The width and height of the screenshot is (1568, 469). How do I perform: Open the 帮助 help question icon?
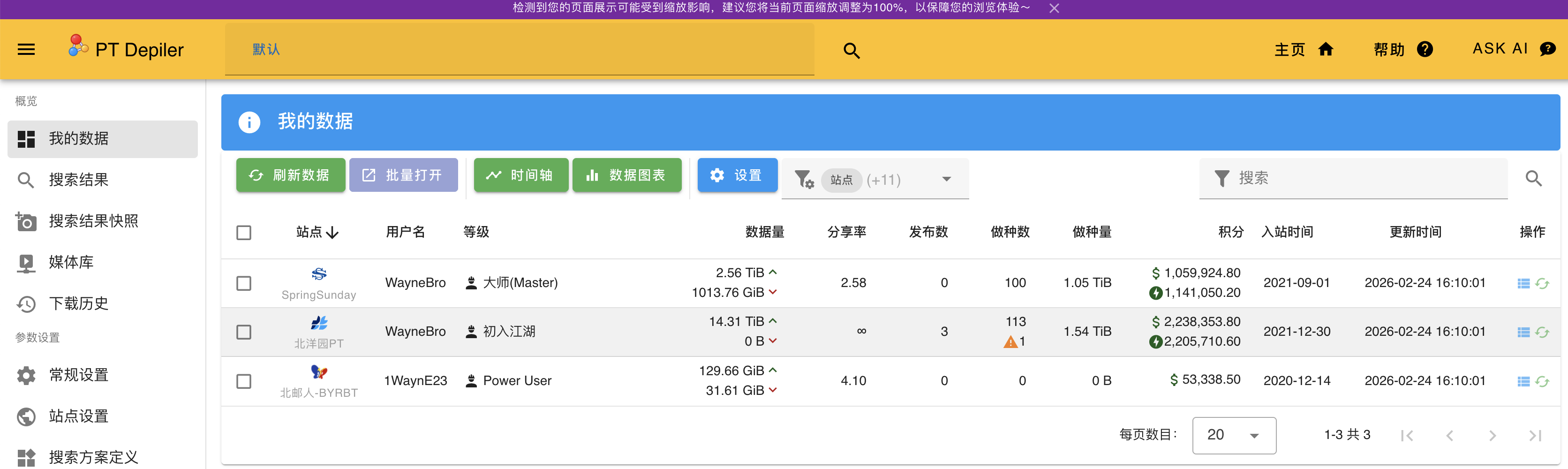(1425, 49)
